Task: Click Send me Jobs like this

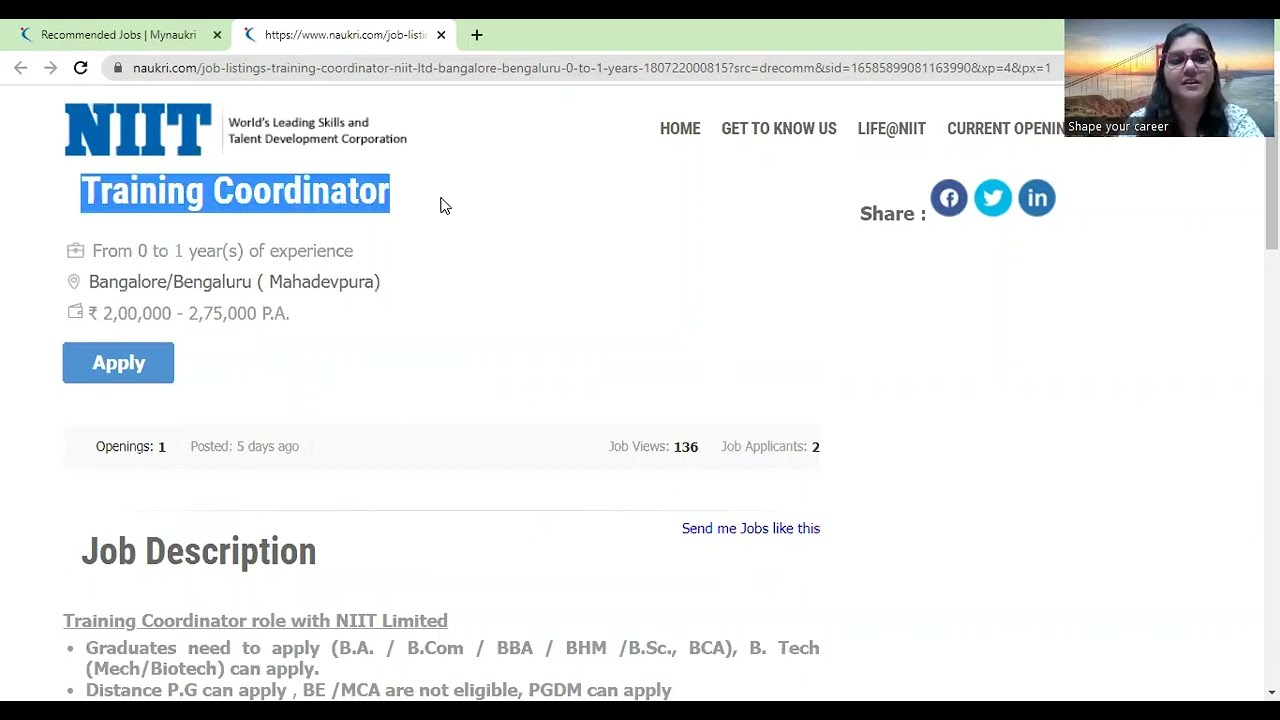Action: (x=751, y=528)
